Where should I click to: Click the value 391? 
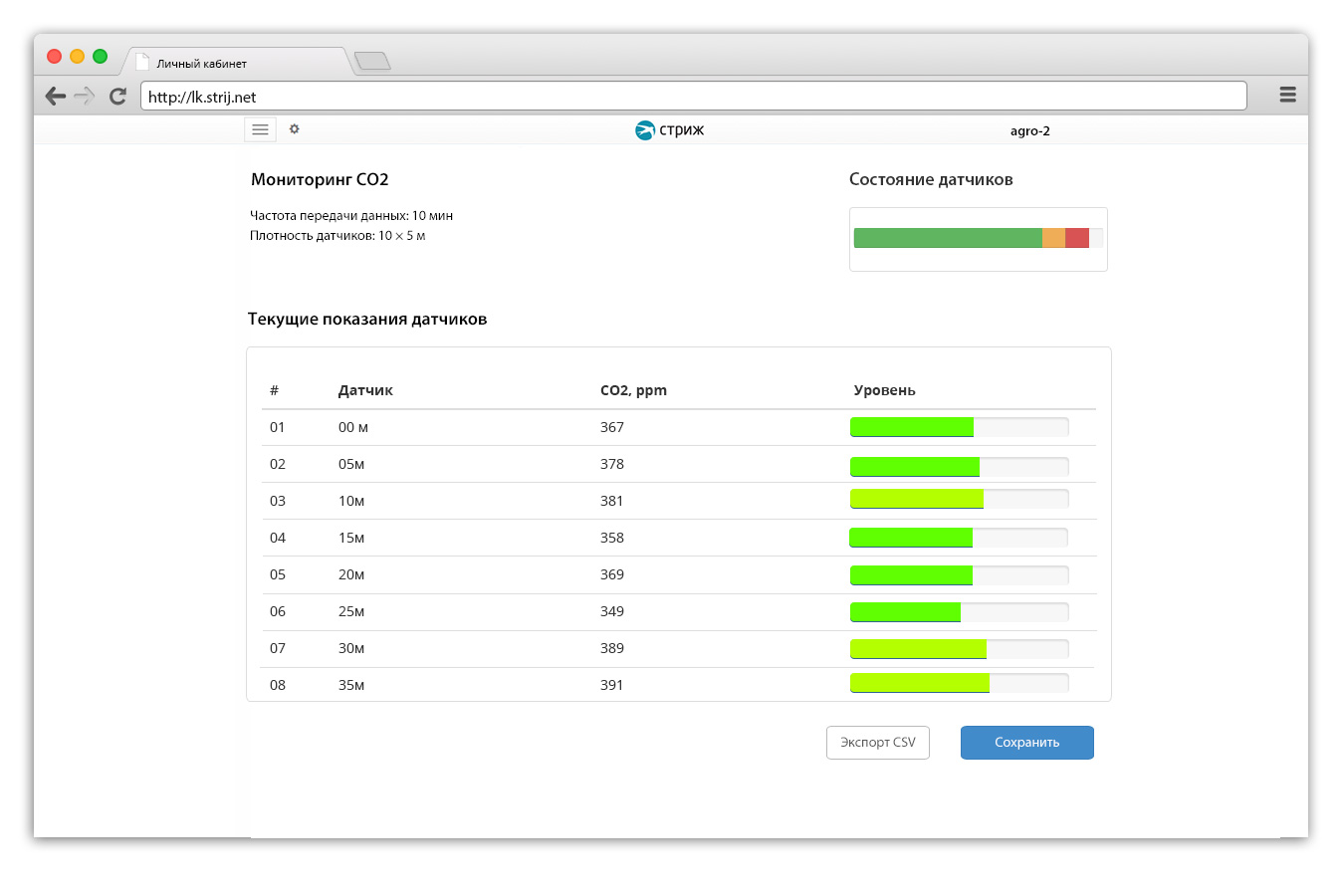point(612,685)
